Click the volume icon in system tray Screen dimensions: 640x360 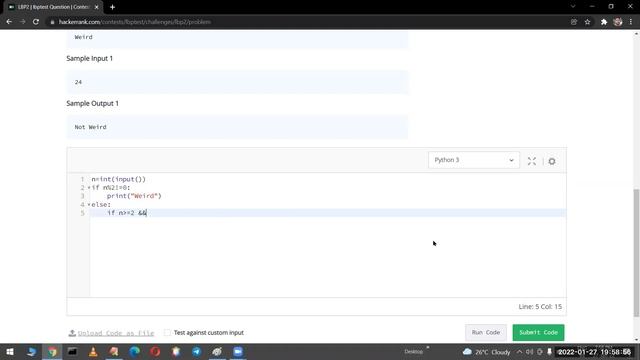tap(529, 351)
